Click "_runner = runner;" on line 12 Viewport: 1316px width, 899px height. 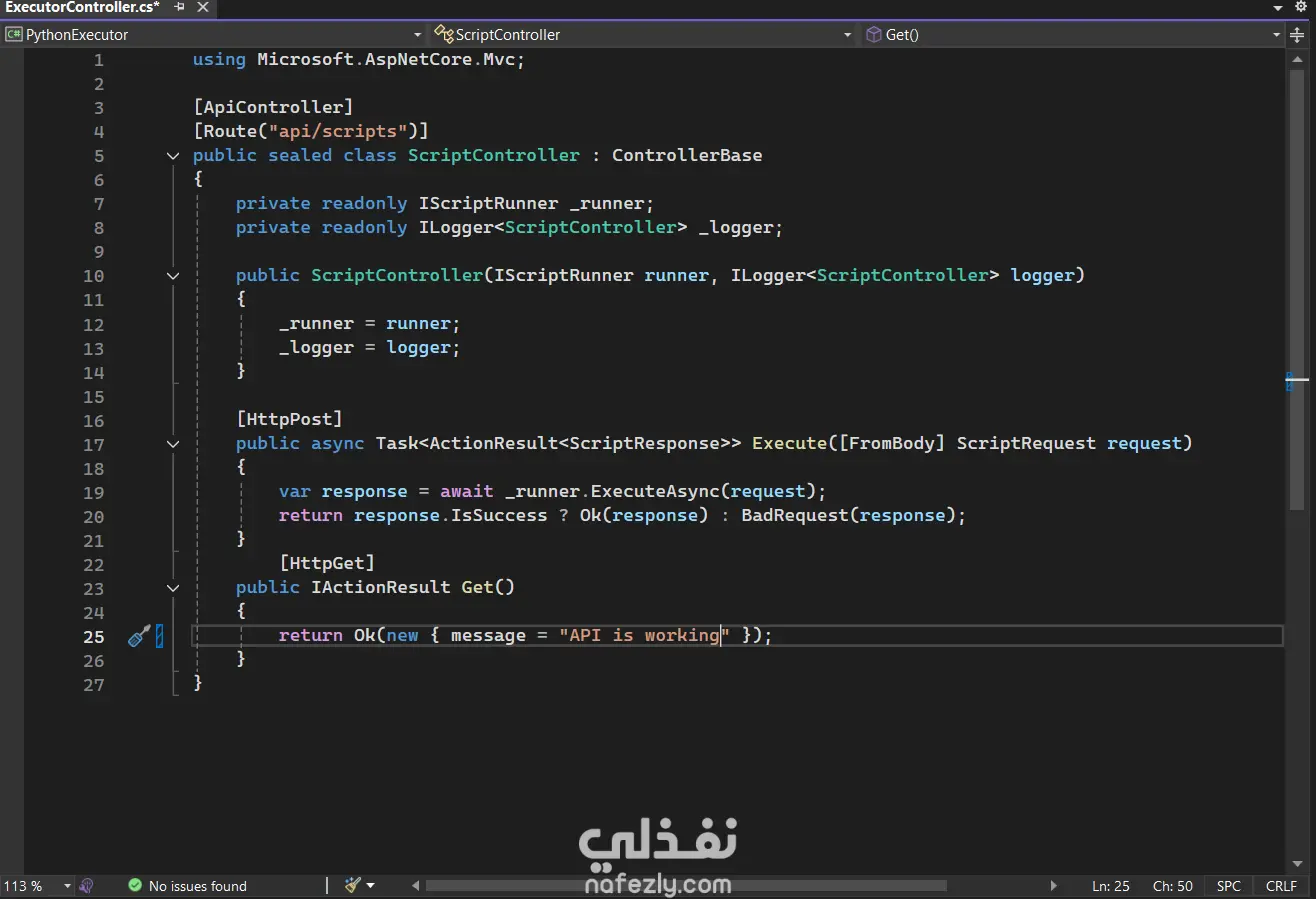[x=370, y=323]
